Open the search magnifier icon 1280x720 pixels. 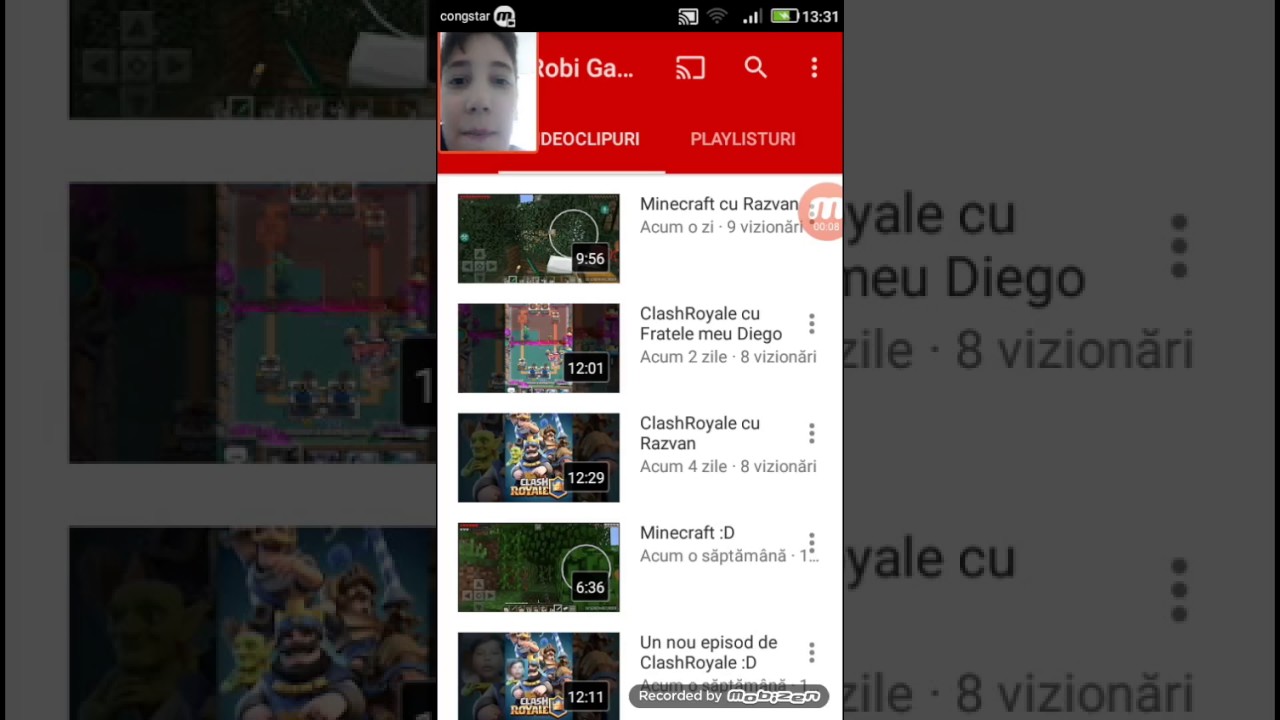click(x=755, y=67)
